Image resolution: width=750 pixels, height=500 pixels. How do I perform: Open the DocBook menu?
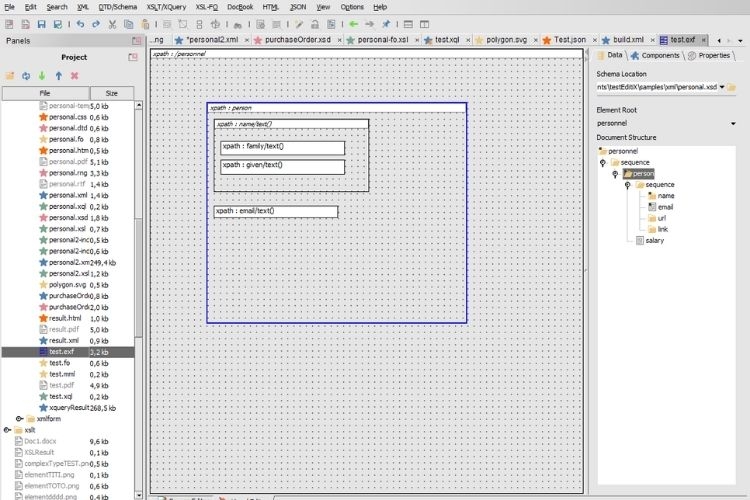240,7
